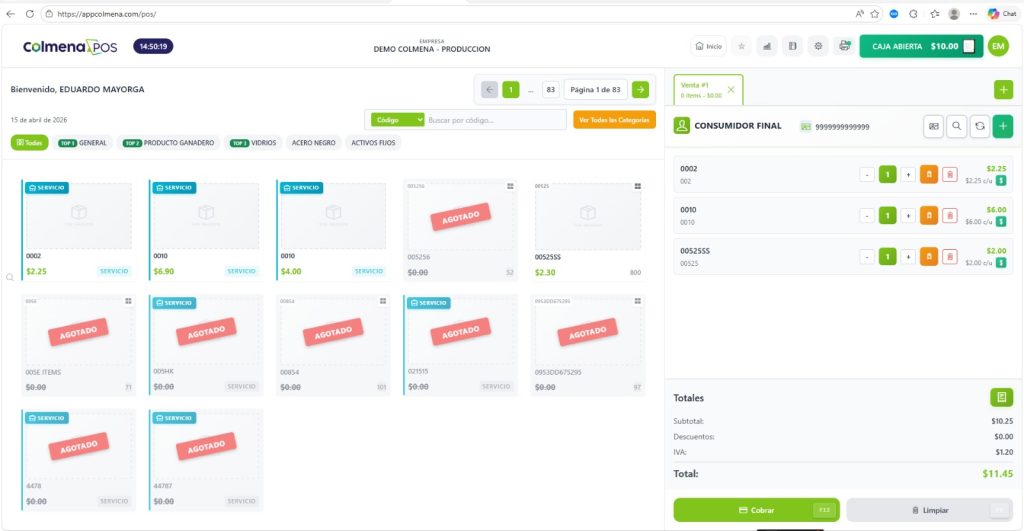Open the settings gear in POS header
The height and width of the screenshot is (531, 1024).
tap(818, 46)
